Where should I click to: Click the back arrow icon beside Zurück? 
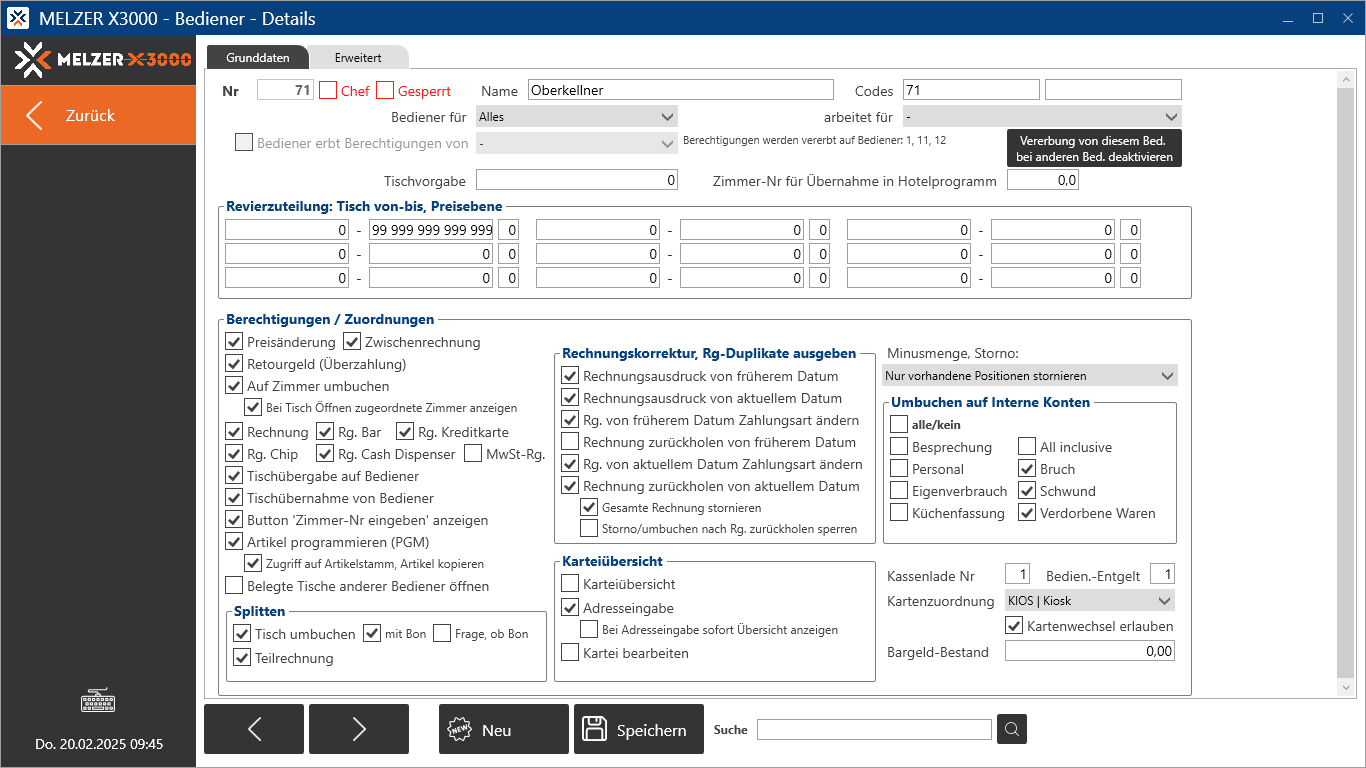(x=35, y=115)
